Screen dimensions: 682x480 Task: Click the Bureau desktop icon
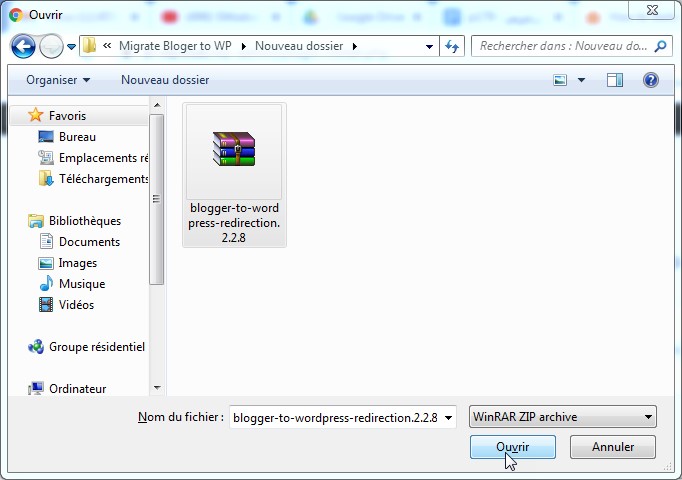coord(46,137)
